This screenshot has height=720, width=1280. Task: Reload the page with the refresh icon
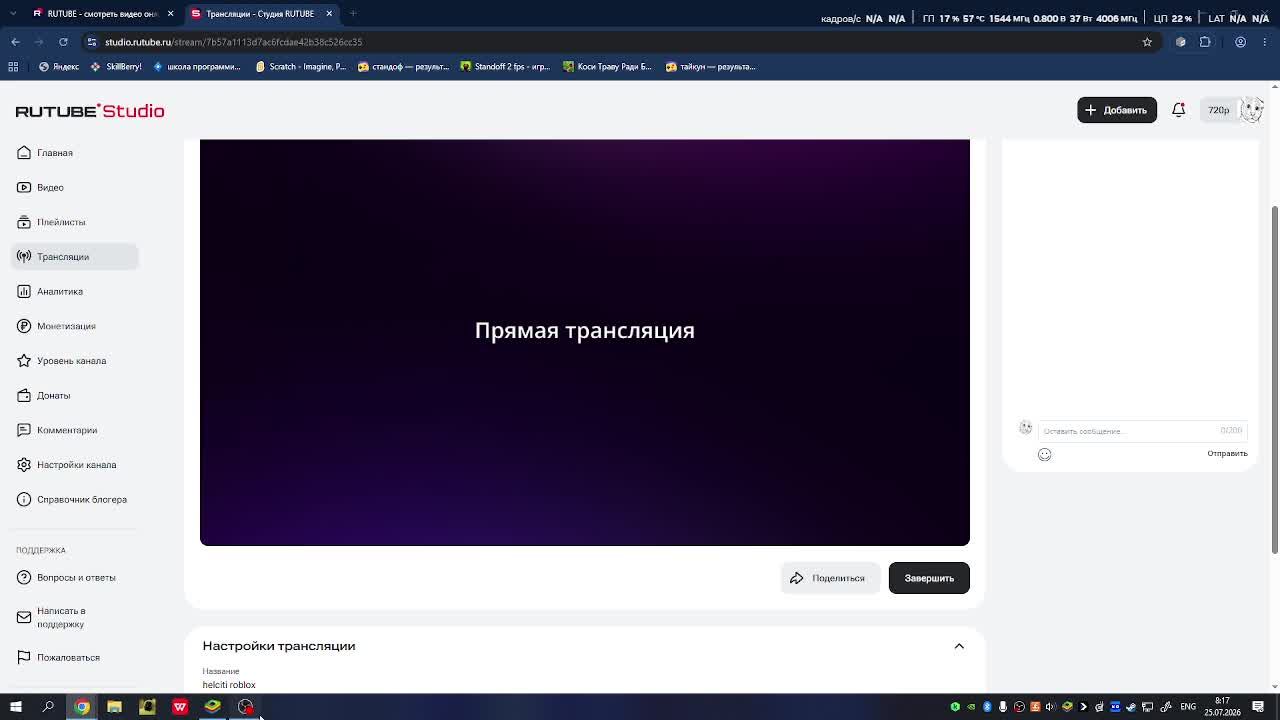[x=63, y=42]
